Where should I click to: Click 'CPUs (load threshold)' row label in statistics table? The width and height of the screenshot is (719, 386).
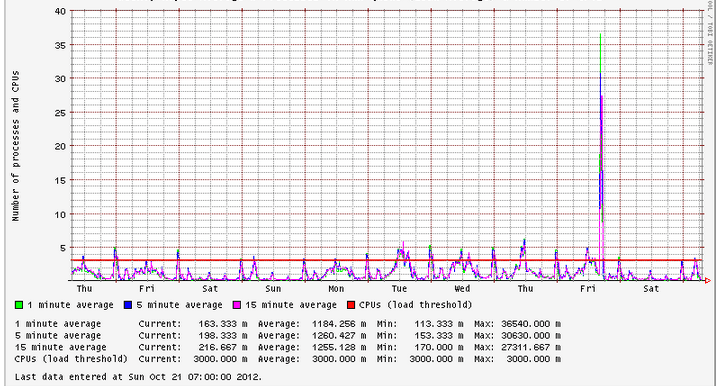click(x=71, y=359)
